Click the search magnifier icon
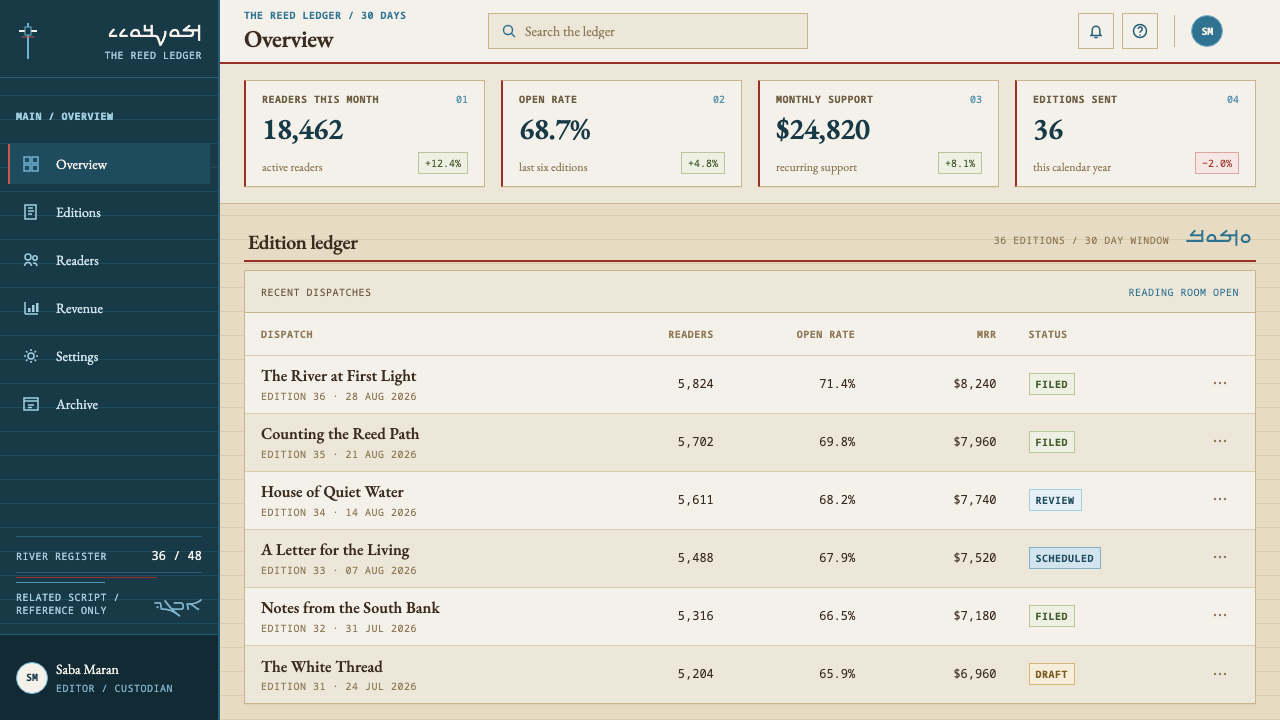Screen dimensions: 1280x720 pos(510,31)
